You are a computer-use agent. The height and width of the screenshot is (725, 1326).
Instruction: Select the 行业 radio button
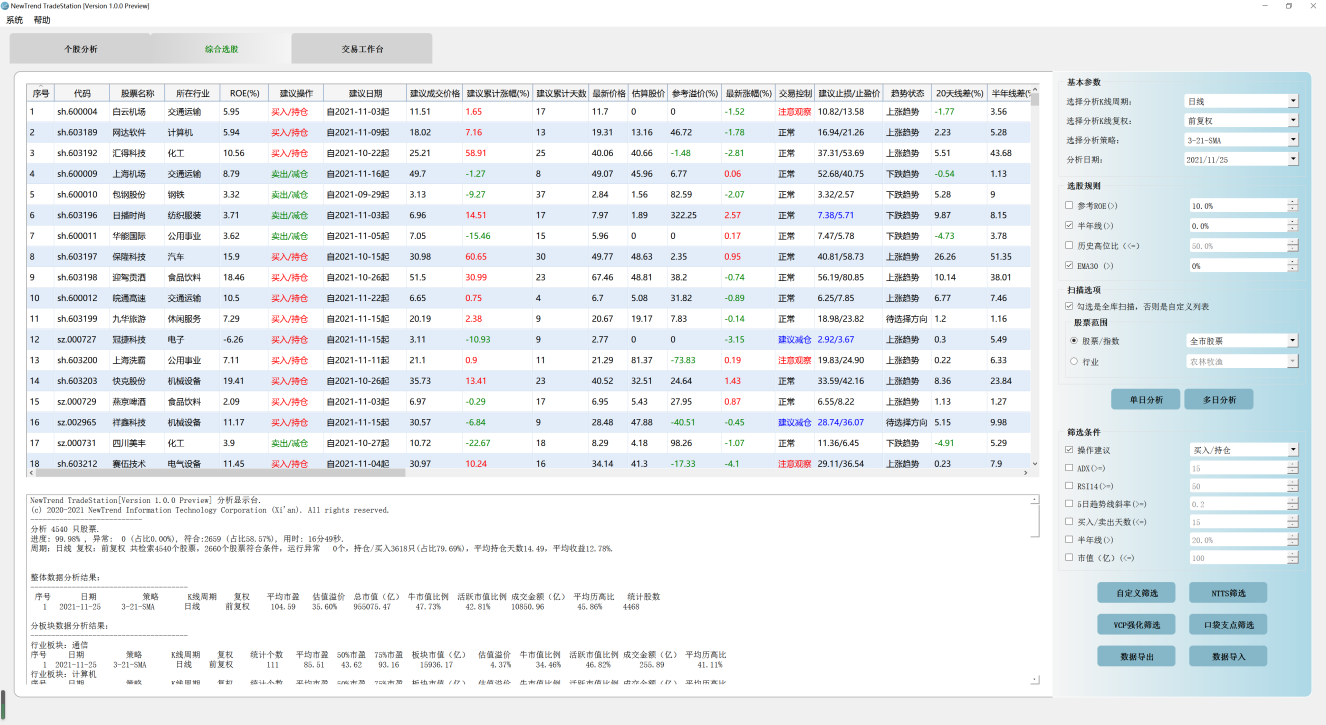pyautogui.click(x=1074, y=362)
